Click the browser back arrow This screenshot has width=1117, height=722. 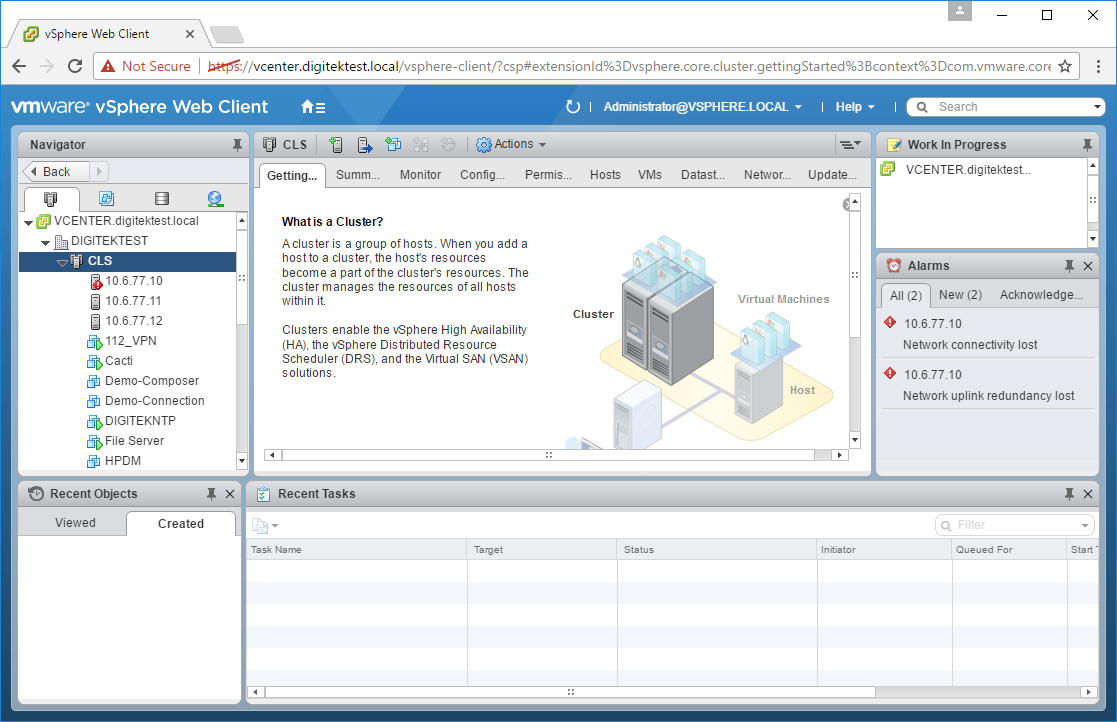click(x=19, y=66)
